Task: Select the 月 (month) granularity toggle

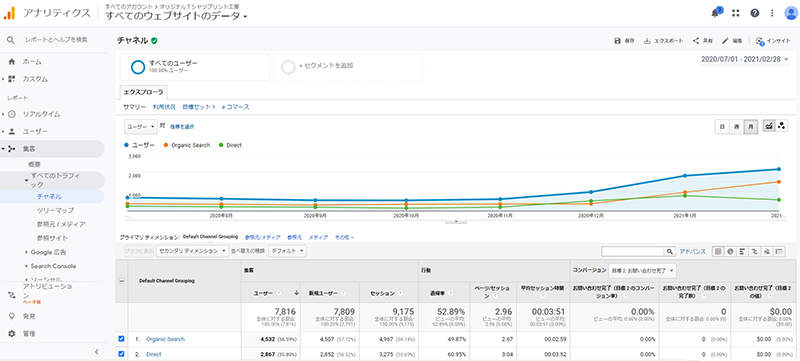Action: coord(751,126)
